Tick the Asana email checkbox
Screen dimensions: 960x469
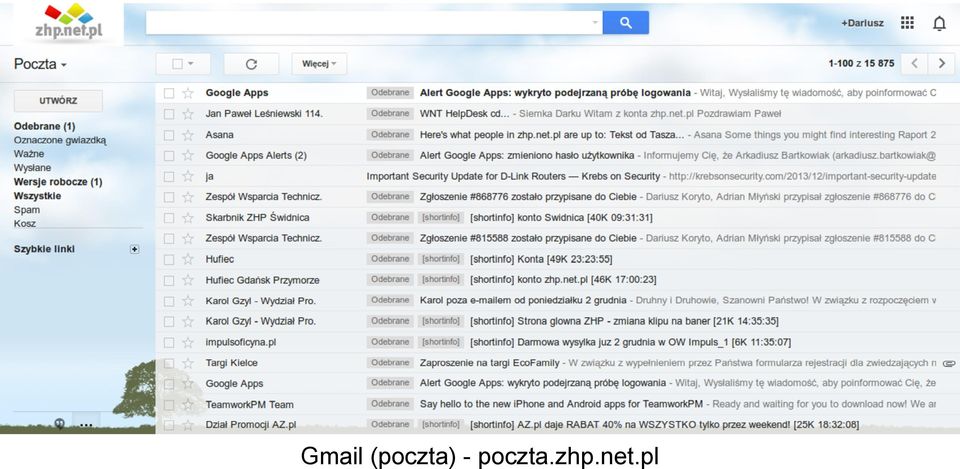169,135
